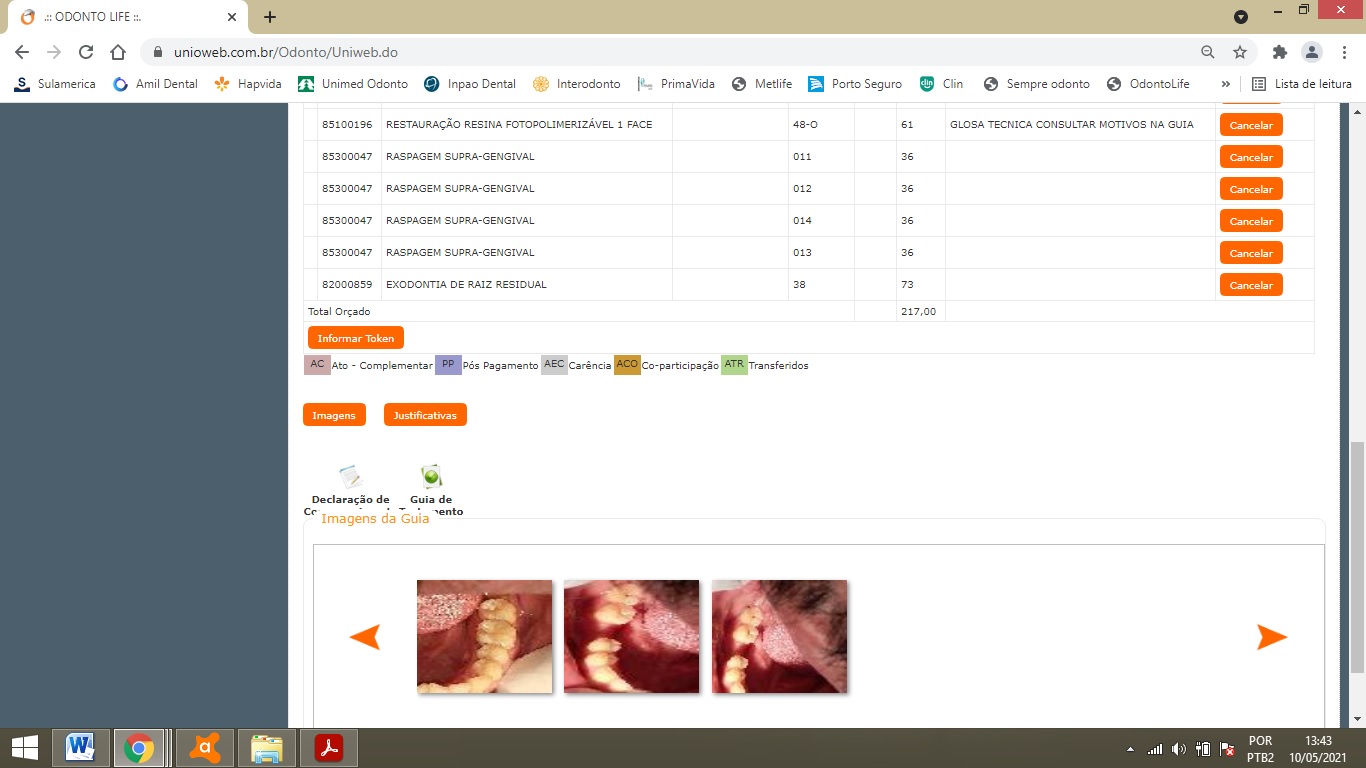The width and height of the screenshot is (1366, 768).
Task: Open tab search dropdown arrow
Action: pyautogui.click(x=1241, y=17)
